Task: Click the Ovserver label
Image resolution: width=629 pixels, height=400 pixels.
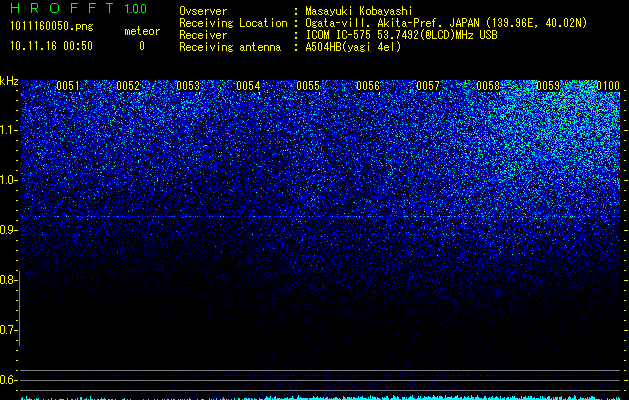Action: click(203, 11)
